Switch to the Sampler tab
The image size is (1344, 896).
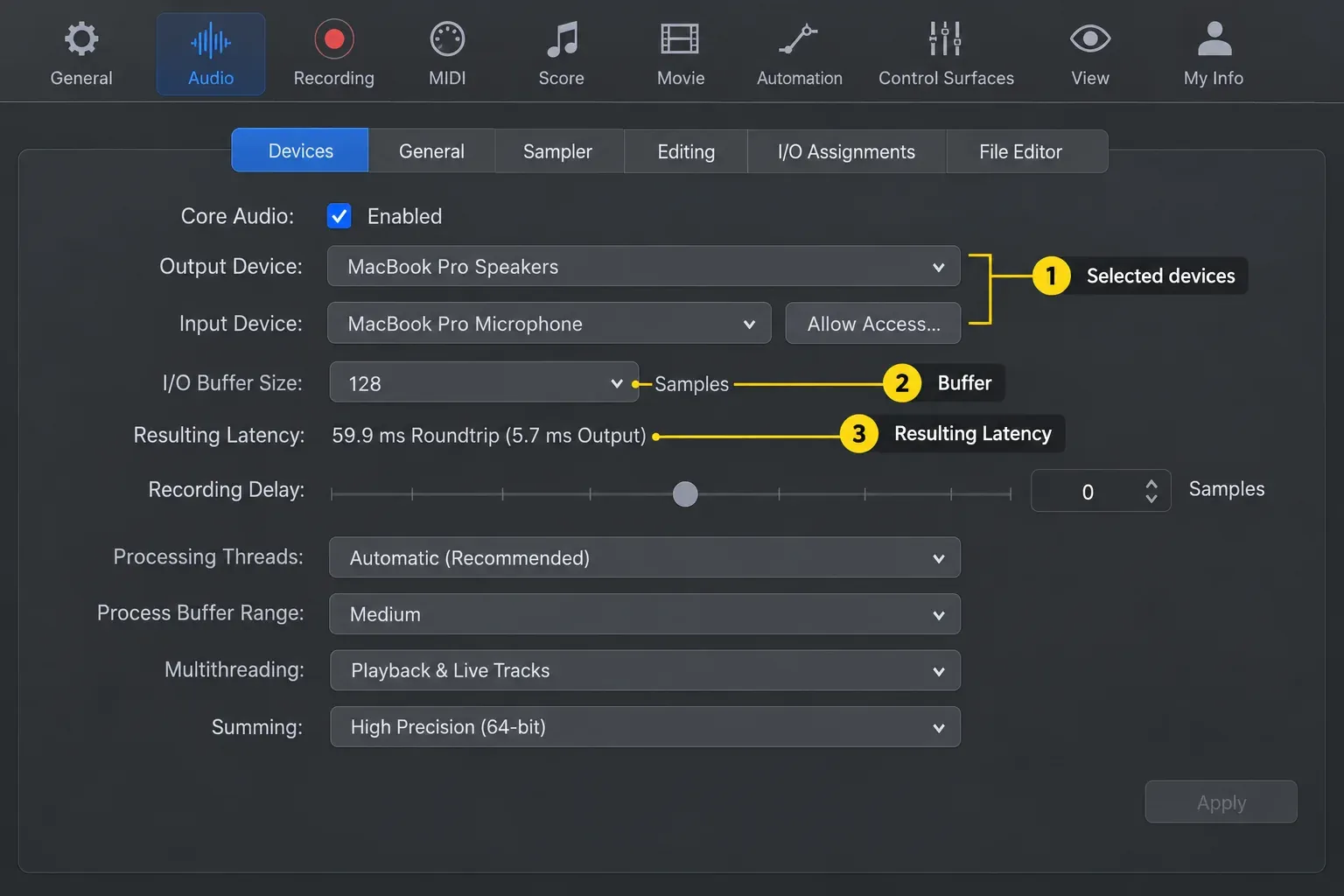click(558, 150)
